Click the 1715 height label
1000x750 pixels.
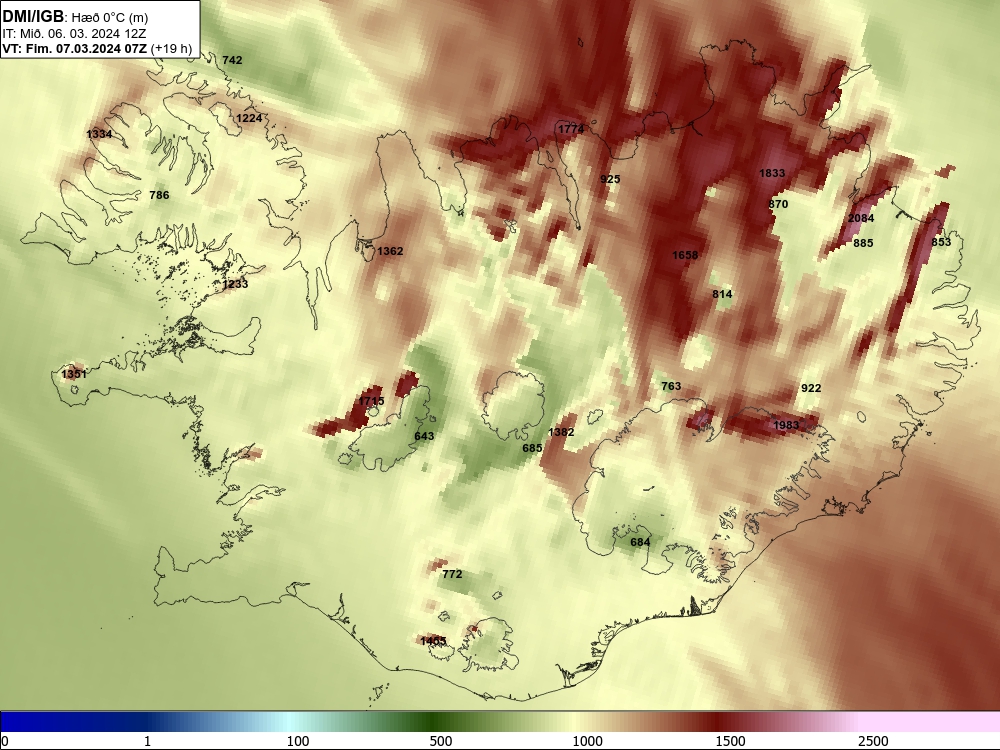tap(371, 401)
